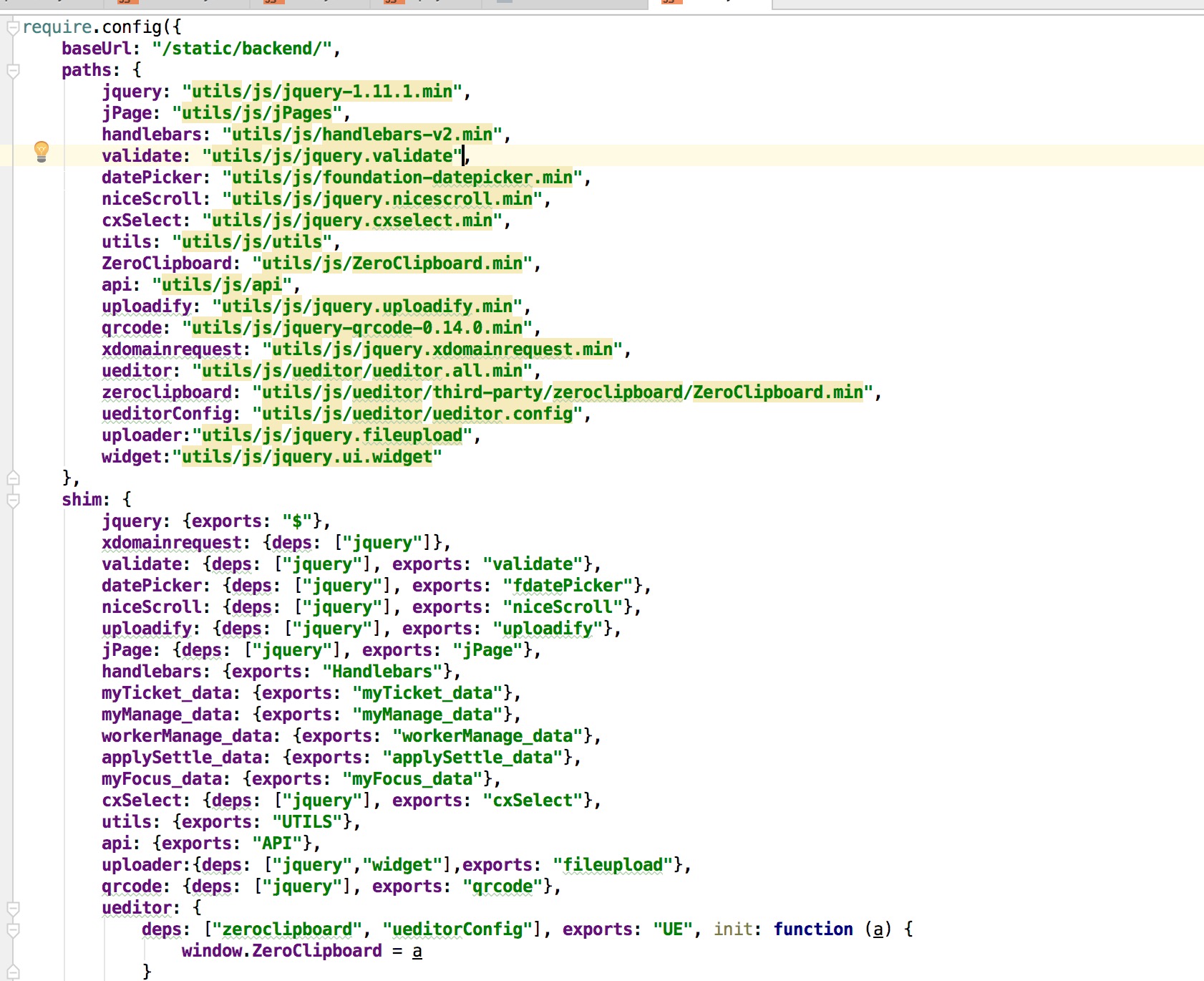Click the "utils/js/jquery.uploadify.min" string
The image size is (1204, 981).
366,306
